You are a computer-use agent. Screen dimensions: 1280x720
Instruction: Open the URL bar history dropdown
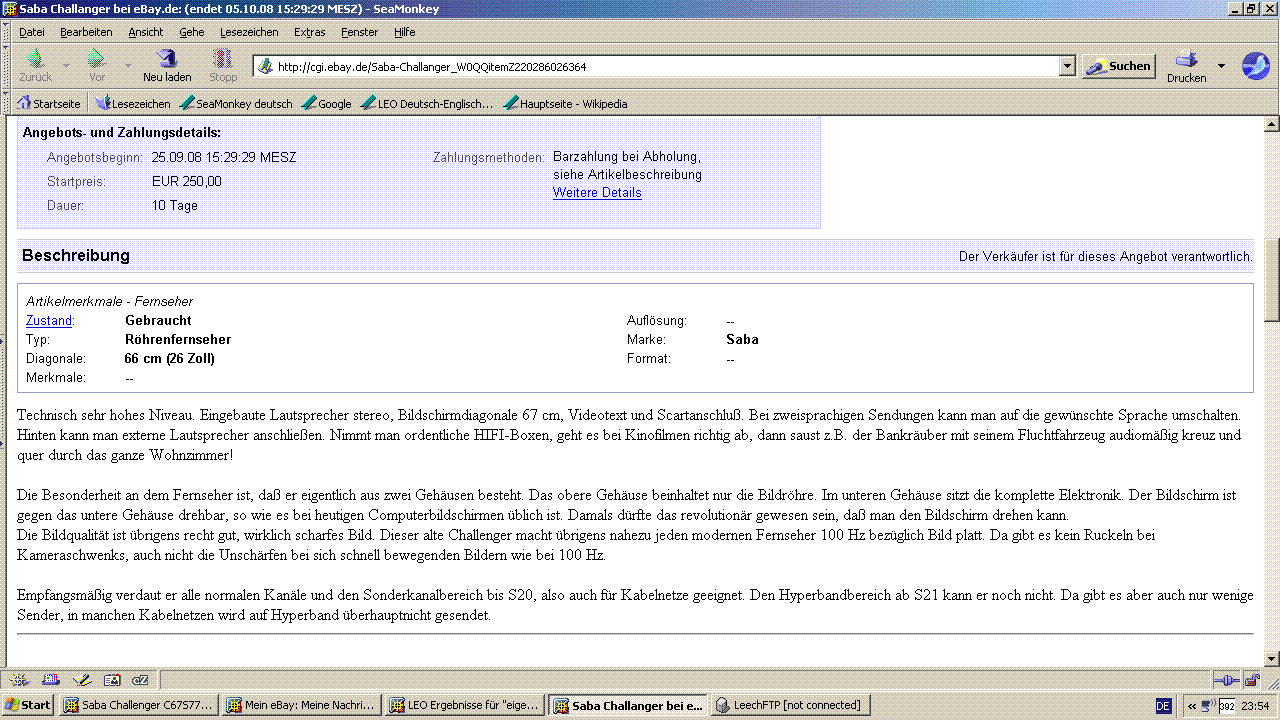pyautogui.click(x=1067, y=67)
